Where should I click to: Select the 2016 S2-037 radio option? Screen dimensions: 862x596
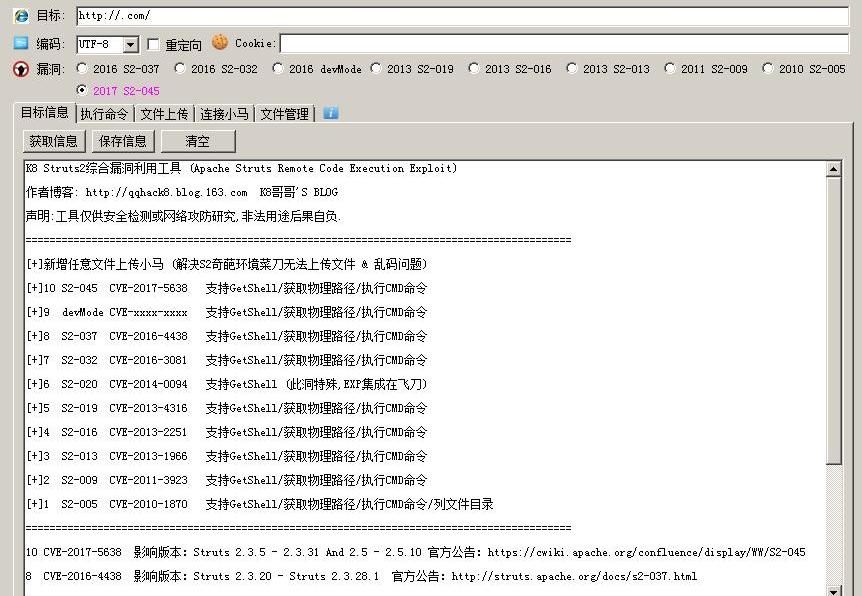[x=82, y=69]
